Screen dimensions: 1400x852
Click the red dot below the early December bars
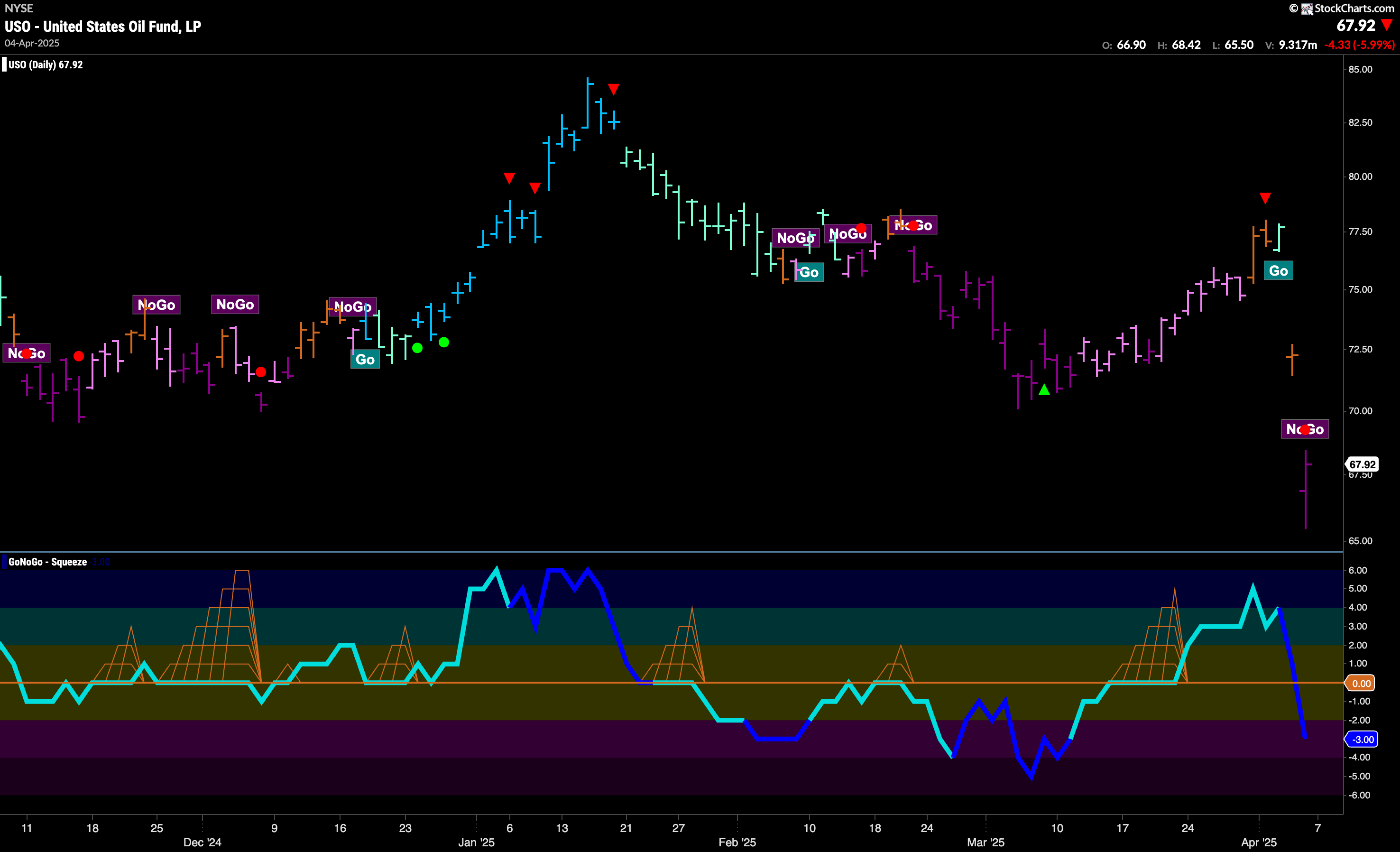pyautogui.click(x=261, y=372)
